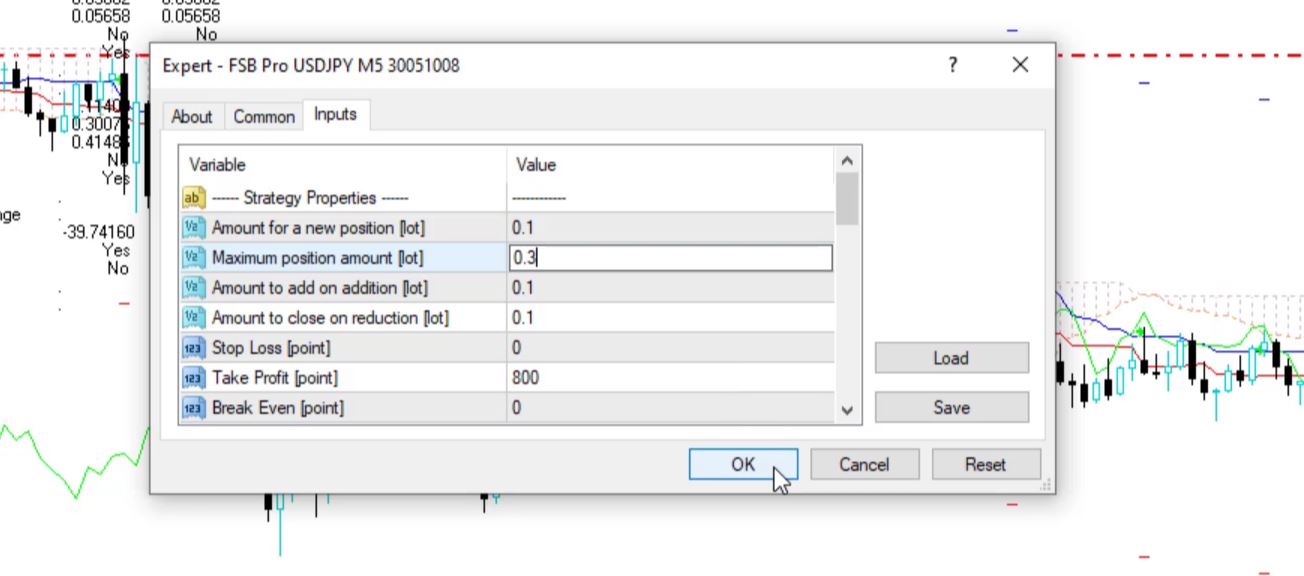Image resolution: width=1304 pixels, height=576 pixels.
Task: Click icon beside Amount to close on reduction
Action: (194, 318)
